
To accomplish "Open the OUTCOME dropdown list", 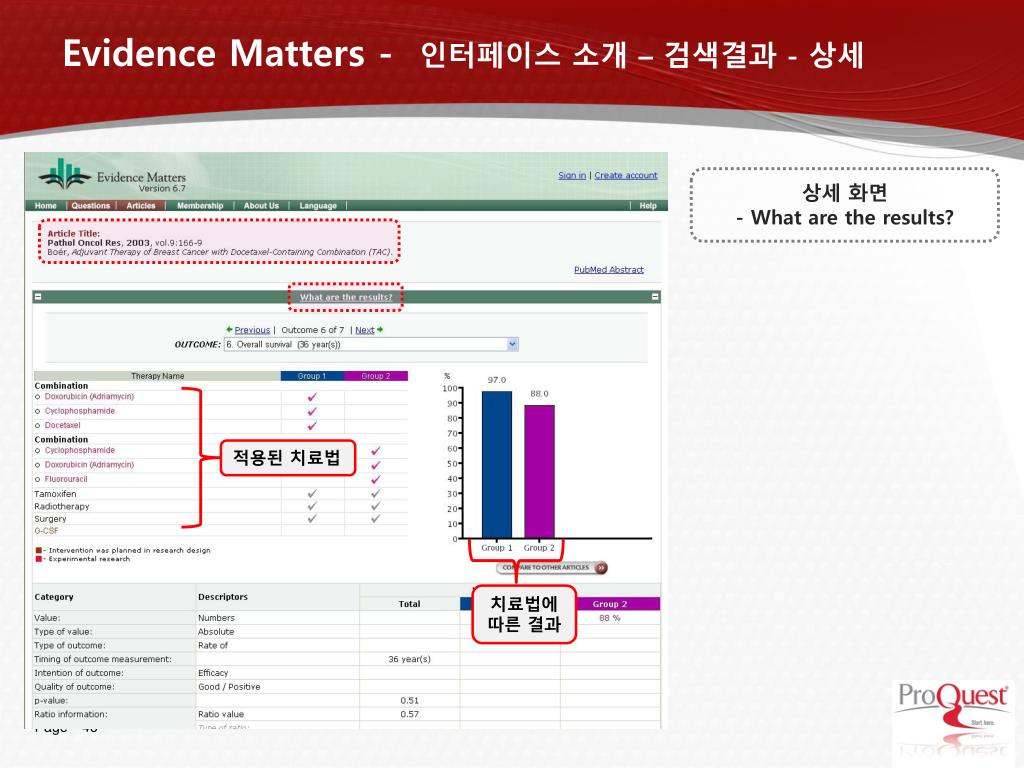I will tap(371, 344).
